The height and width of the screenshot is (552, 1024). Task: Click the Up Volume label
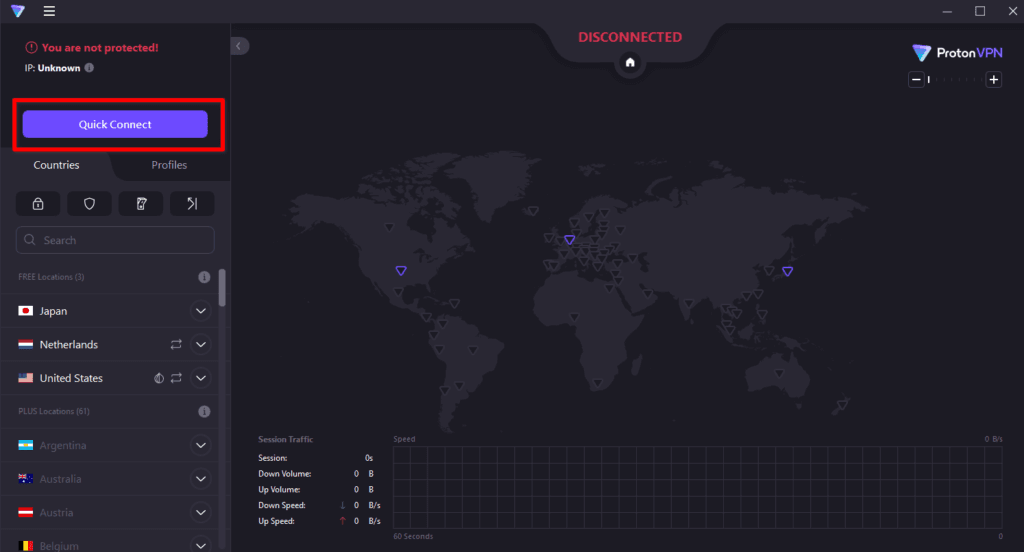click(x=279, y=489)
